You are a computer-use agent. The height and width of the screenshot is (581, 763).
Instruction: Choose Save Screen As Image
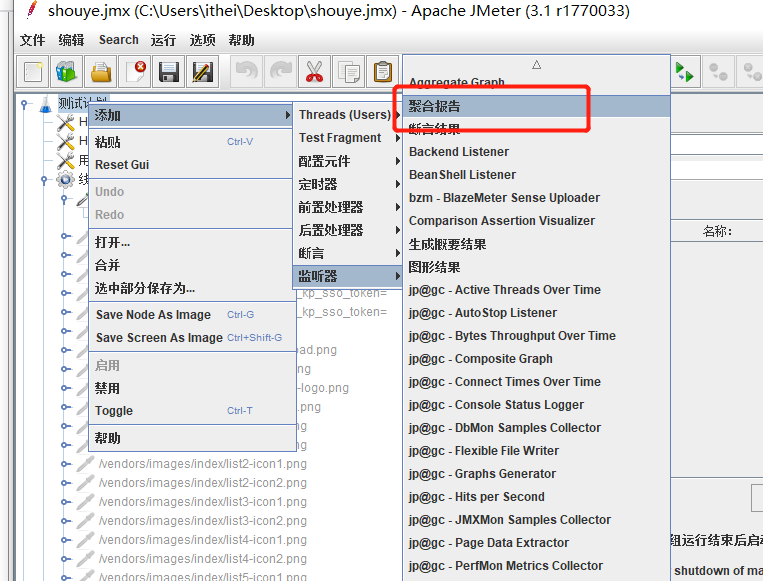pyautogui.click(x=192, y=338)
